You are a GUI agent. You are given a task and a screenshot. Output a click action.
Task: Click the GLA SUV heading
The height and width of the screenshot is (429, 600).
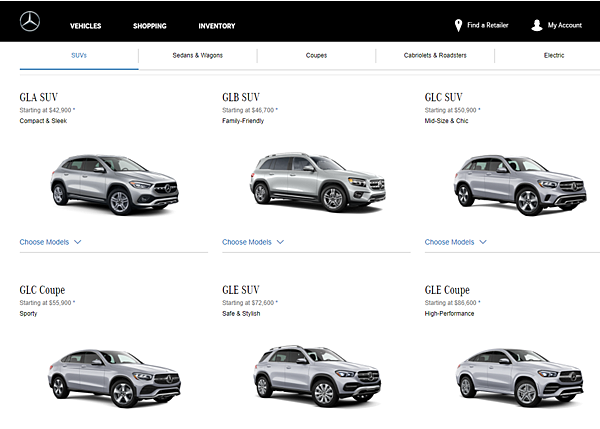[39, 97]
